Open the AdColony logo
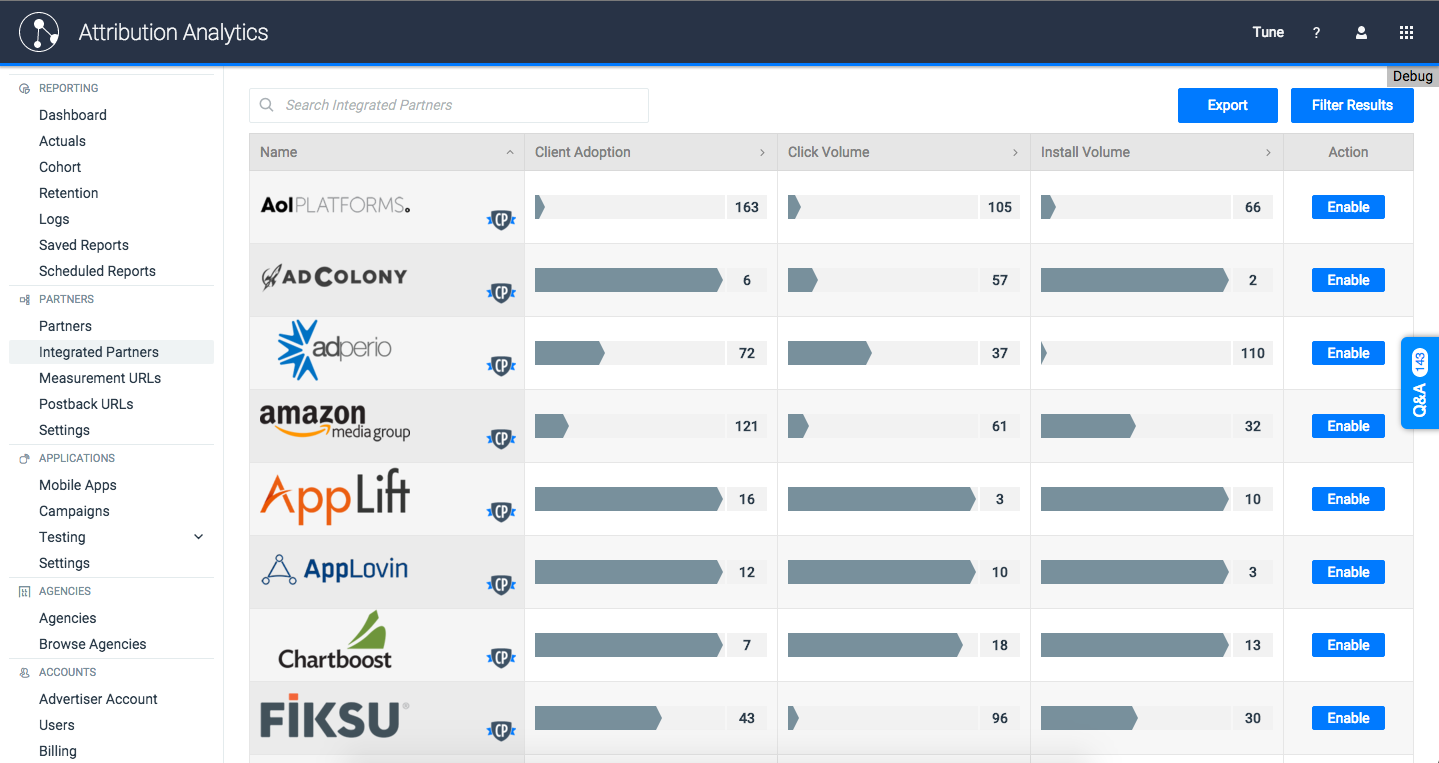The height and width of the screenshot is (763, 1439). tap(333, 278)
